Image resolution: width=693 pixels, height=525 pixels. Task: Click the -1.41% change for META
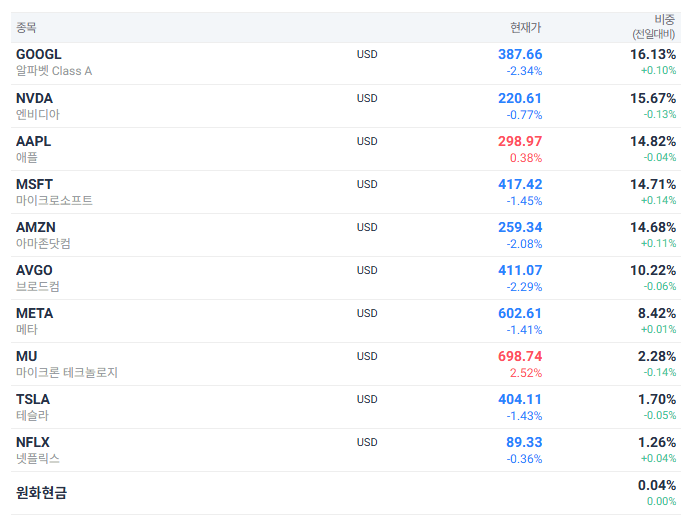click(524, 330)
